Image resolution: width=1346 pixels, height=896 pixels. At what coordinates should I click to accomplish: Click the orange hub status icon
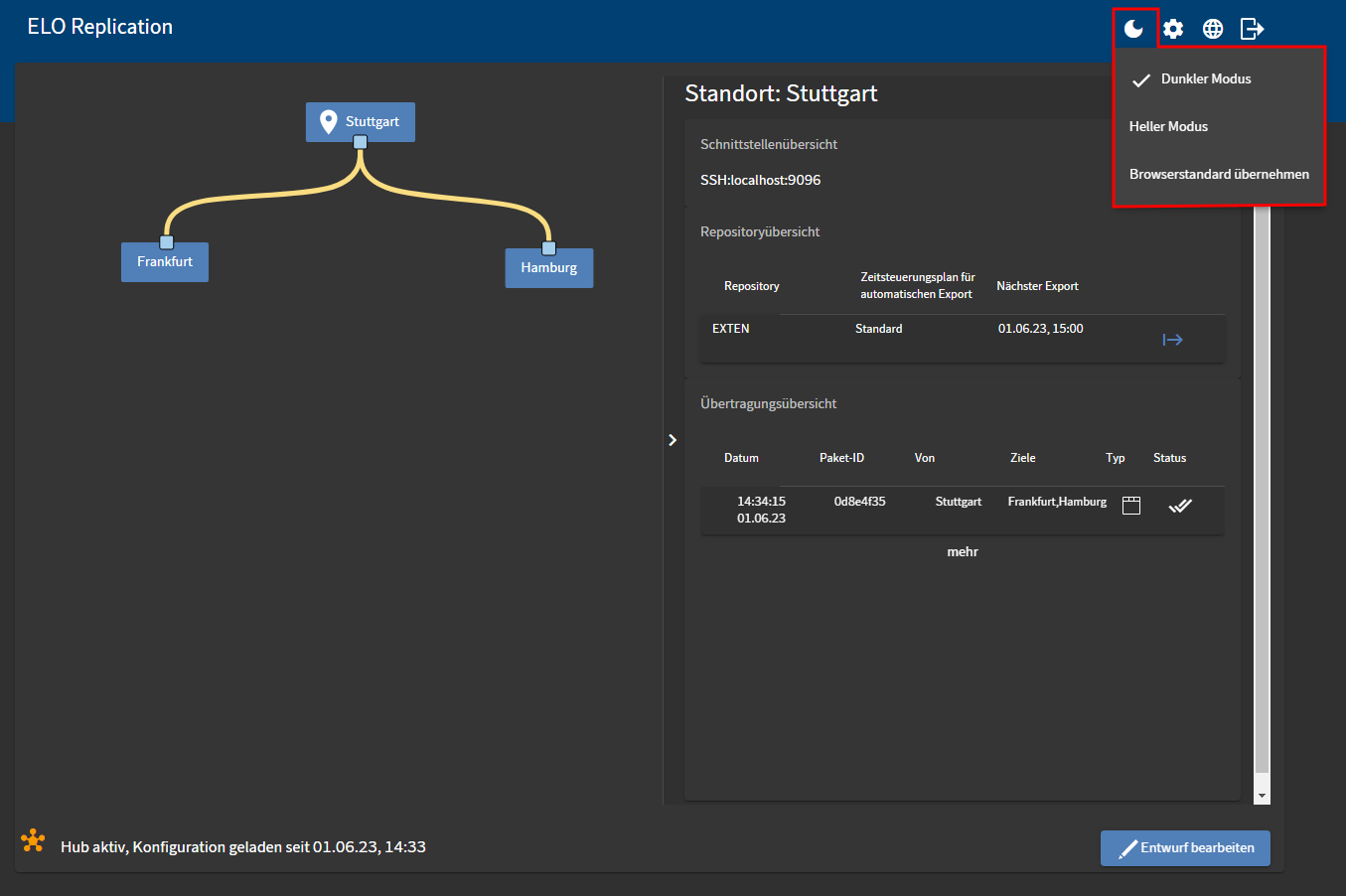pos(33,841)
